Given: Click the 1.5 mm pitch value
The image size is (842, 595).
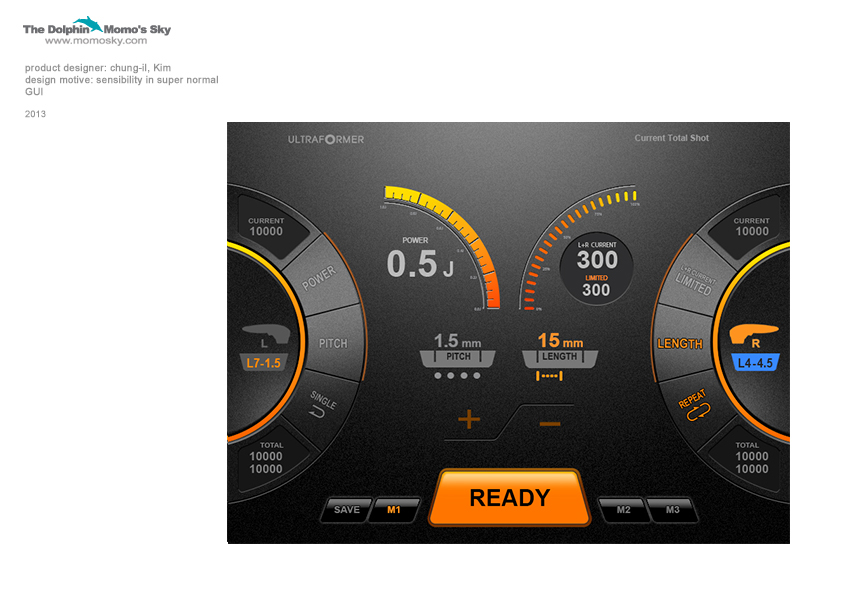Looking at the screenshot, I should click(x=457, y=341).
